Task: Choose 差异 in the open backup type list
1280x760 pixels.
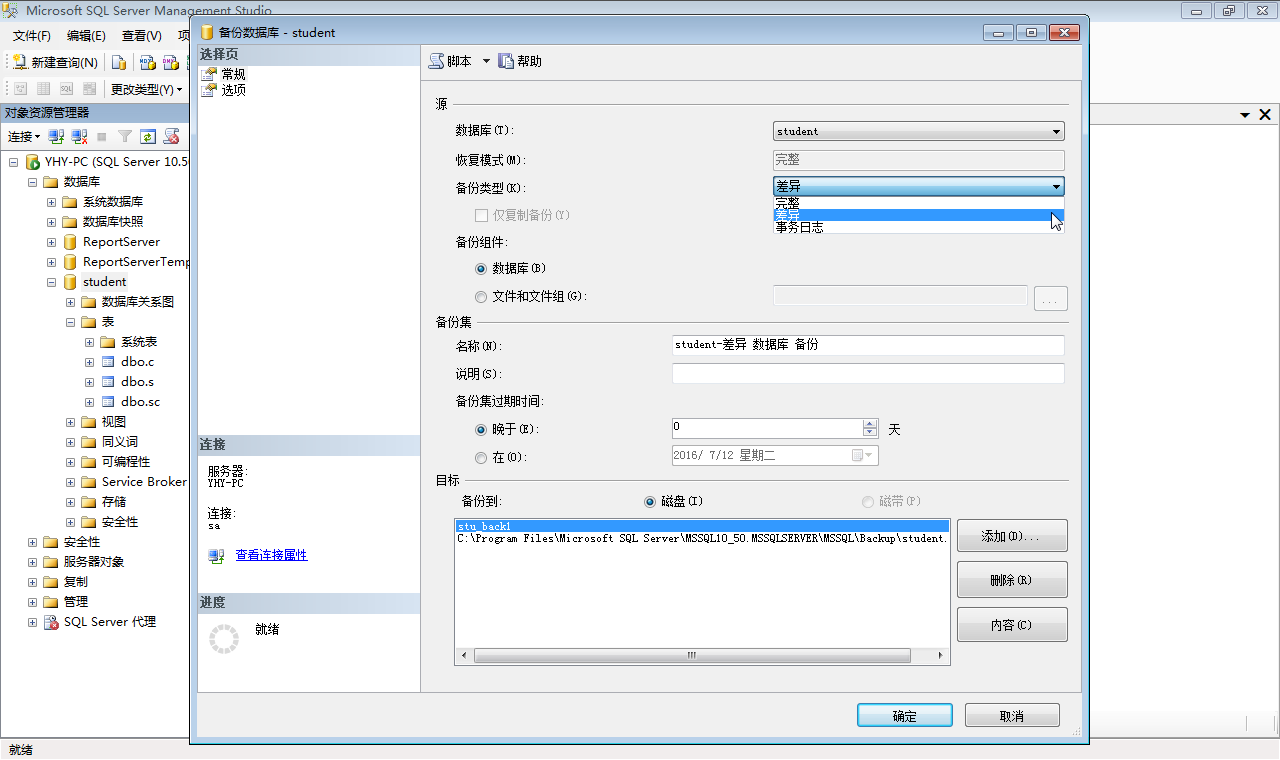Action: (919, 215)
